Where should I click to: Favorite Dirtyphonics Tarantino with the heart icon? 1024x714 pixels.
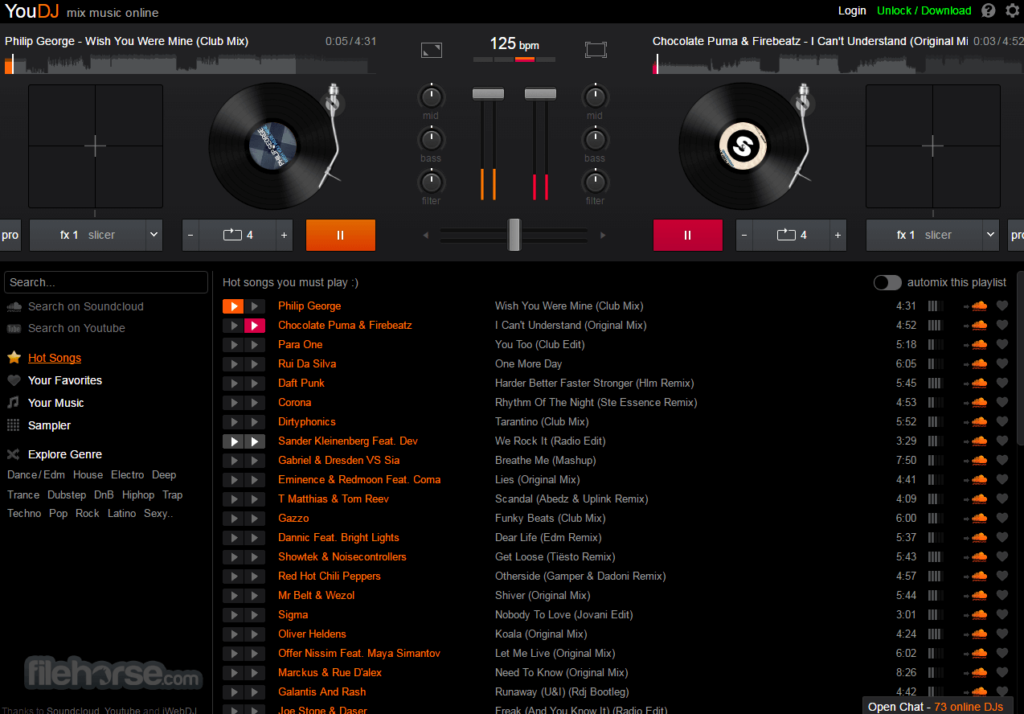[1002, 421]
